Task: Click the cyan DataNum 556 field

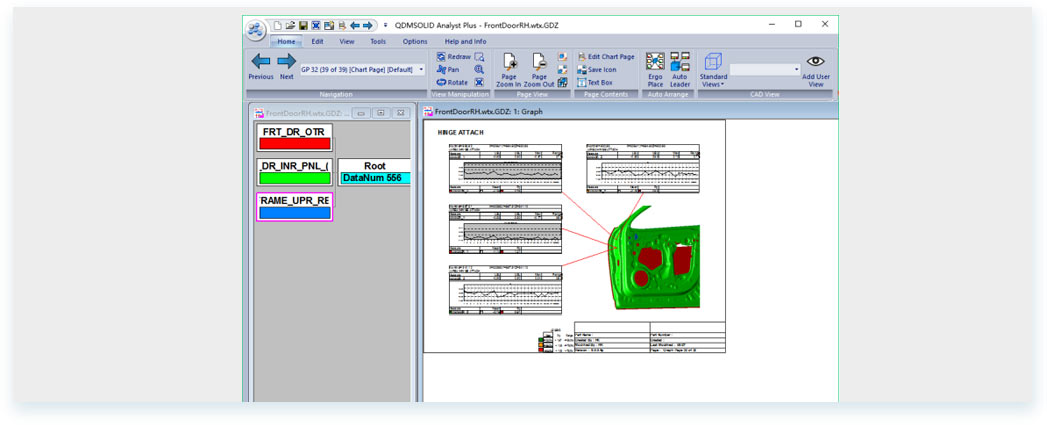Action: tap(375, 178)
